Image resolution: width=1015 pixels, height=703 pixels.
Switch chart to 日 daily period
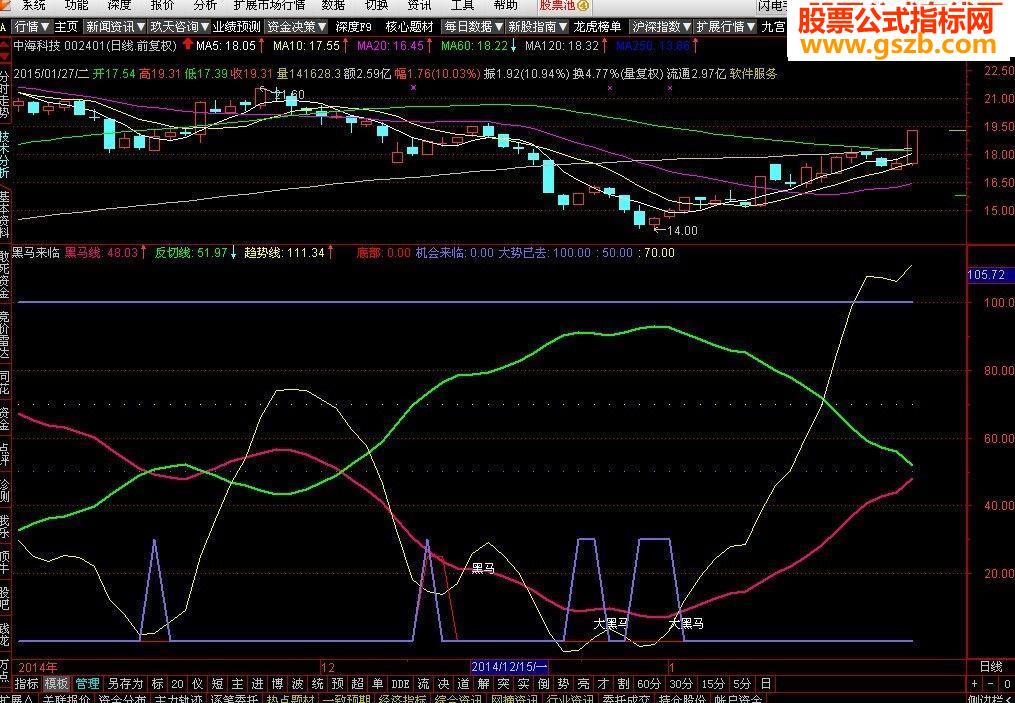(x=766, y=684)
